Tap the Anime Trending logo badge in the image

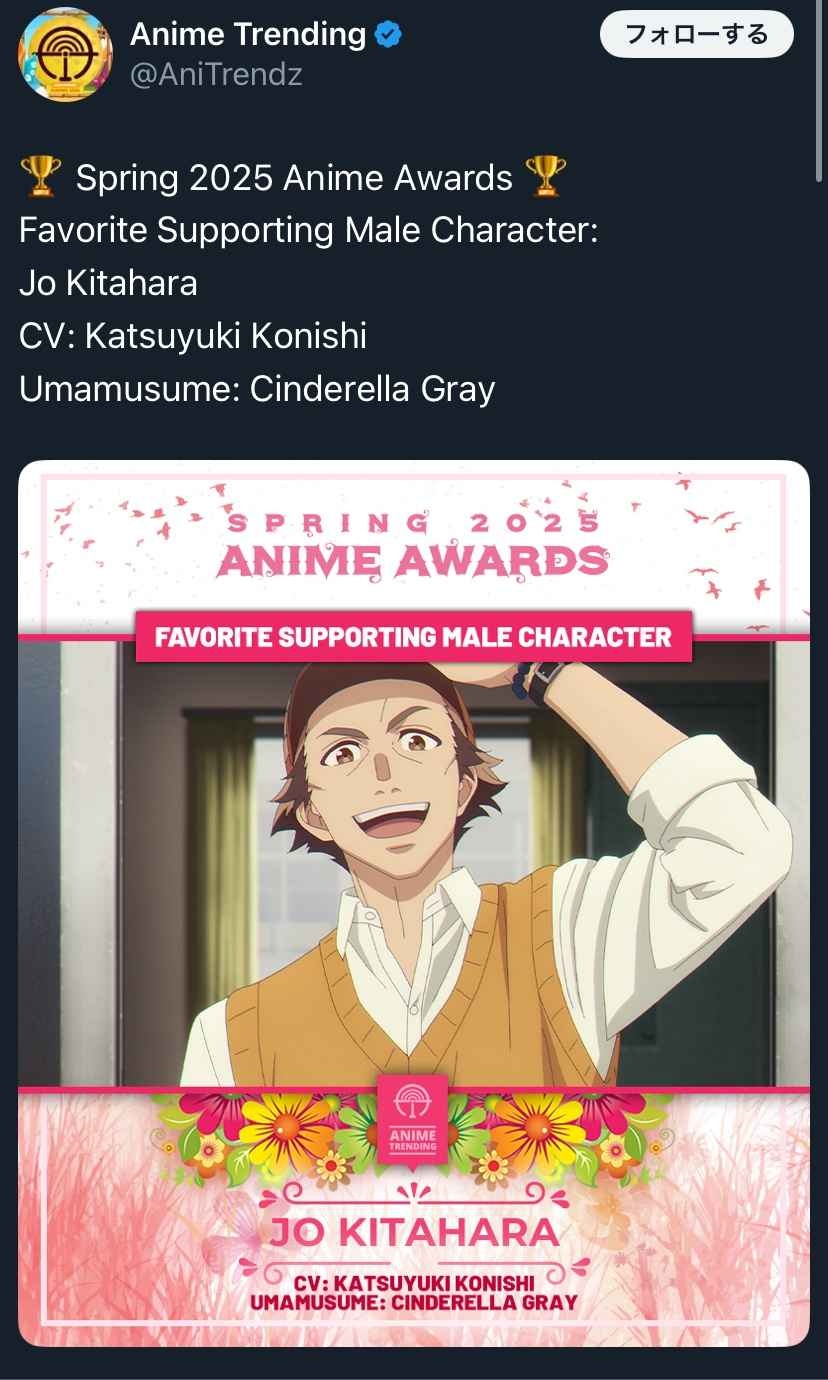413,1118
